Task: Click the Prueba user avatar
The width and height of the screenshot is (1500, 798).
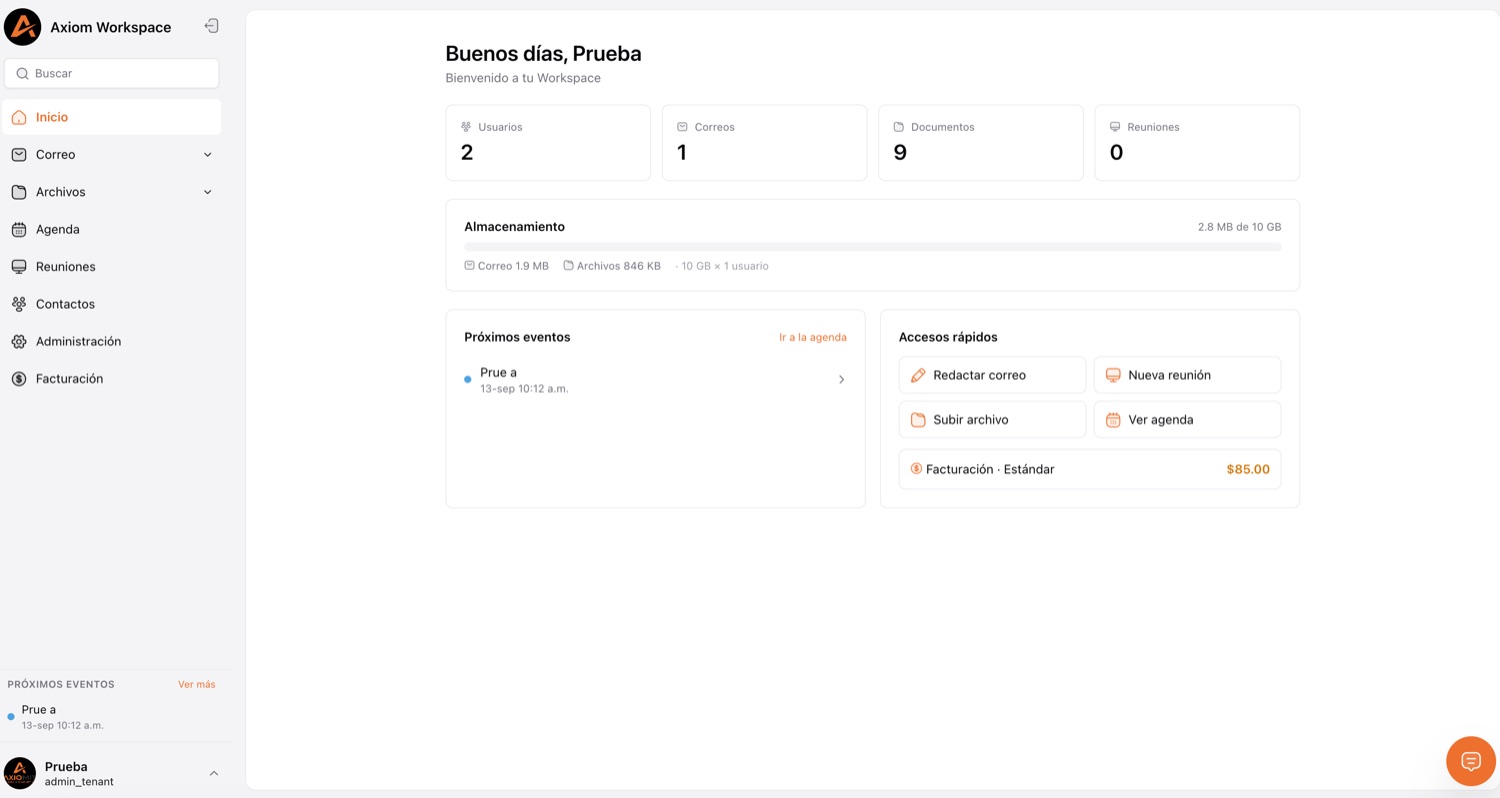Action: pyautogui.click(x=20, y=773)
